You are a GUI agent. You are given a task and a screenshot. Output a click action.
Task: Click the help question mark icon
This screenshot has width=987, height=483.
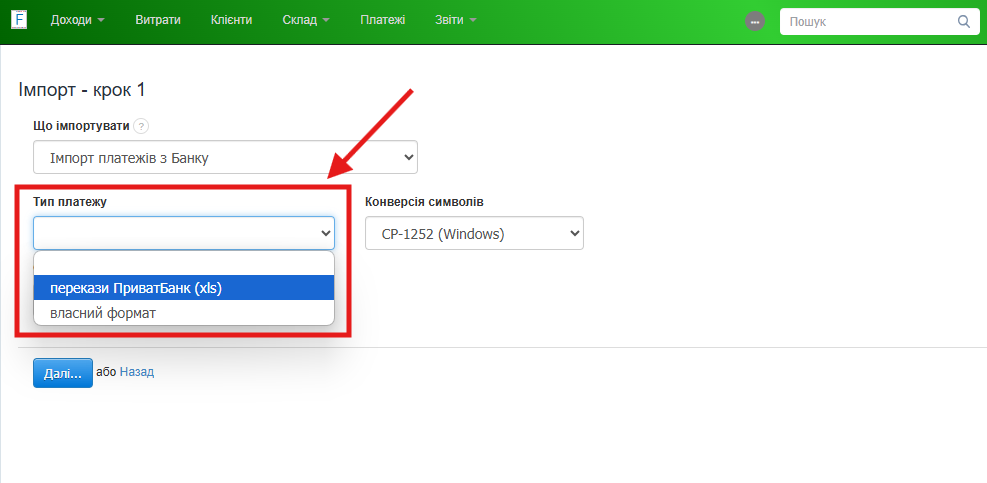141,126
